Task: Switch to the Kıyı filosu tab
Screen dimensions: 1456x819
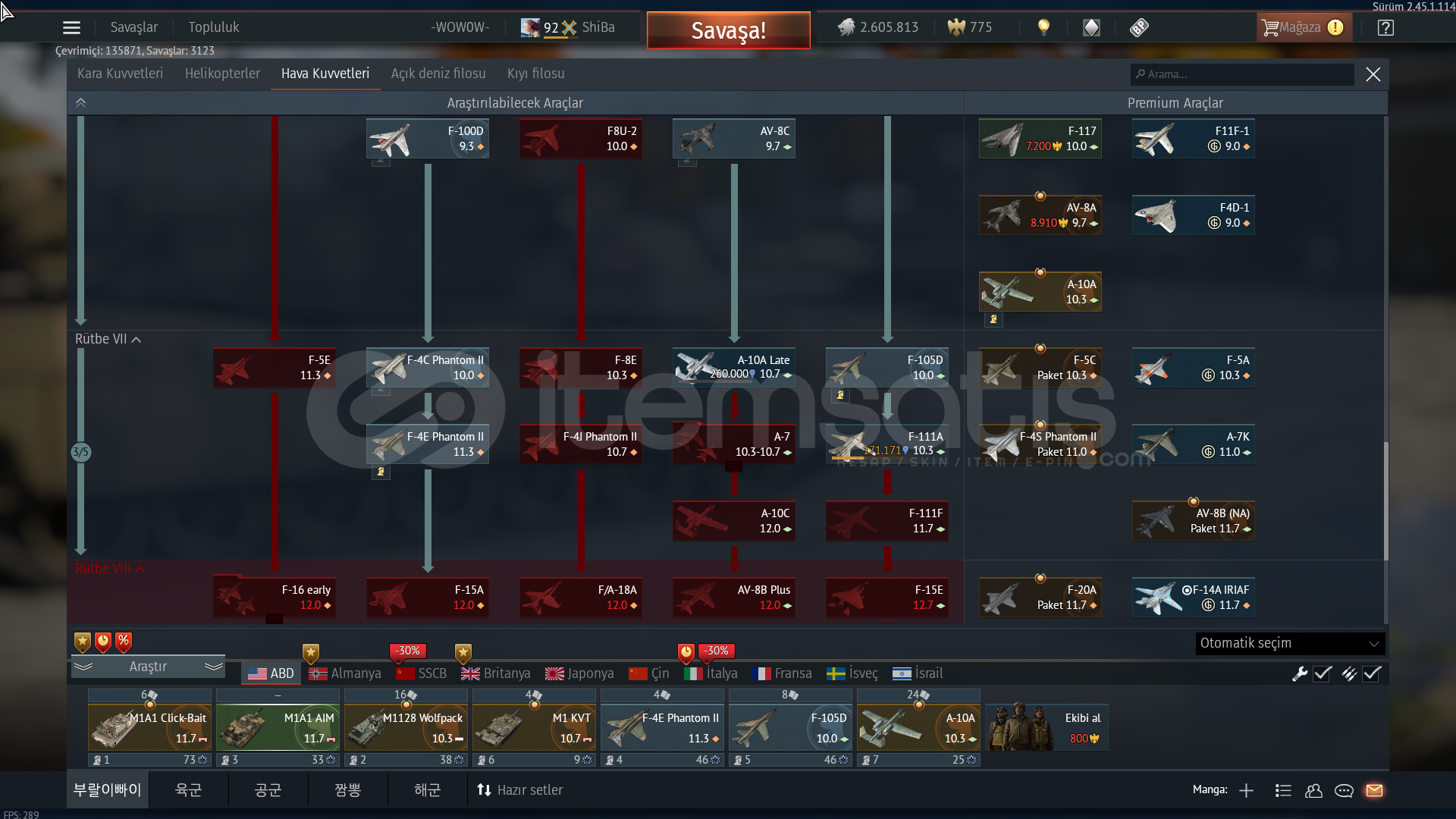Action: (535, 74)
